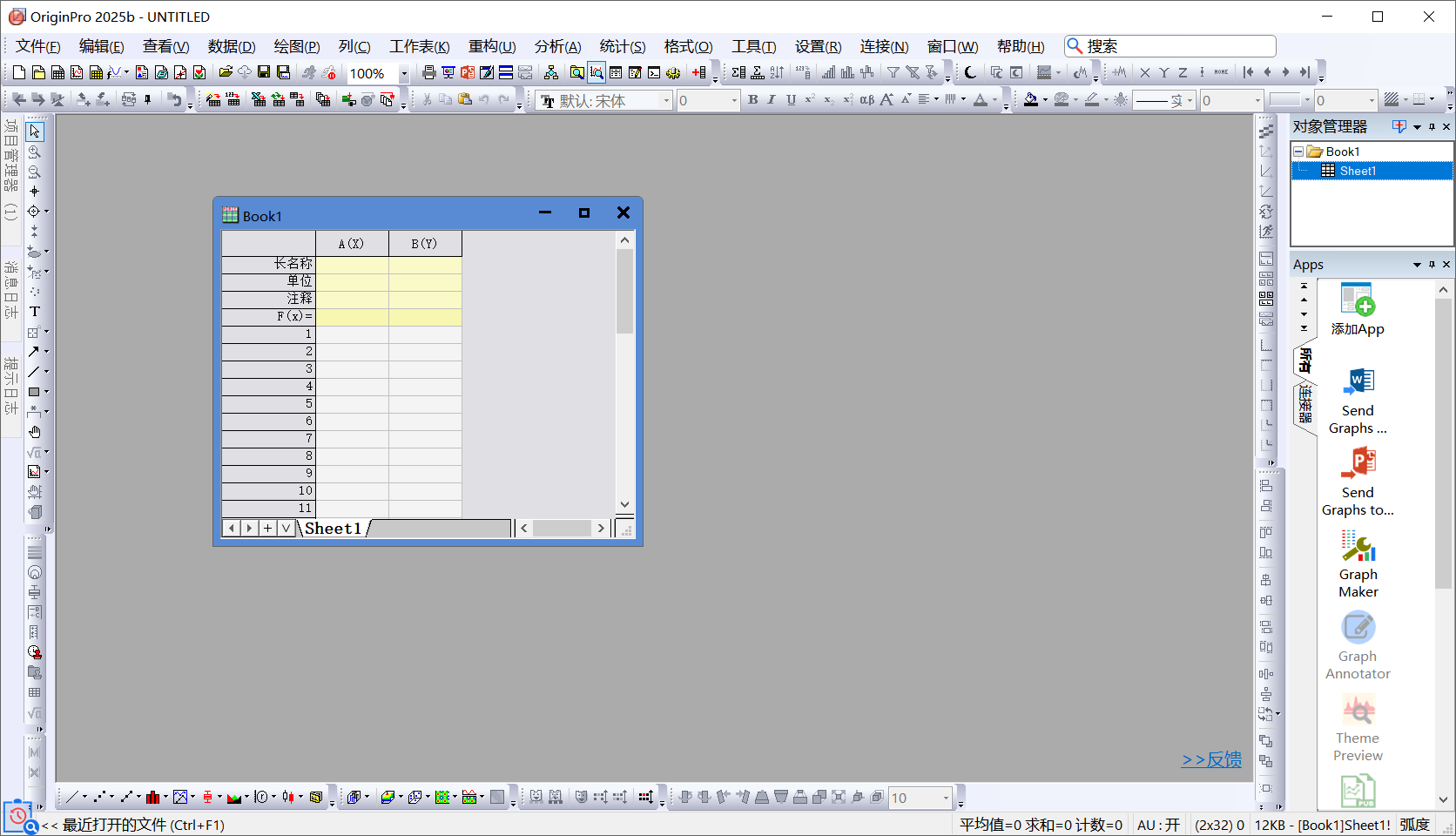Open the fill color dropdown arrow
This screenshot has height=836, width=1456.
click(1044, 100)
